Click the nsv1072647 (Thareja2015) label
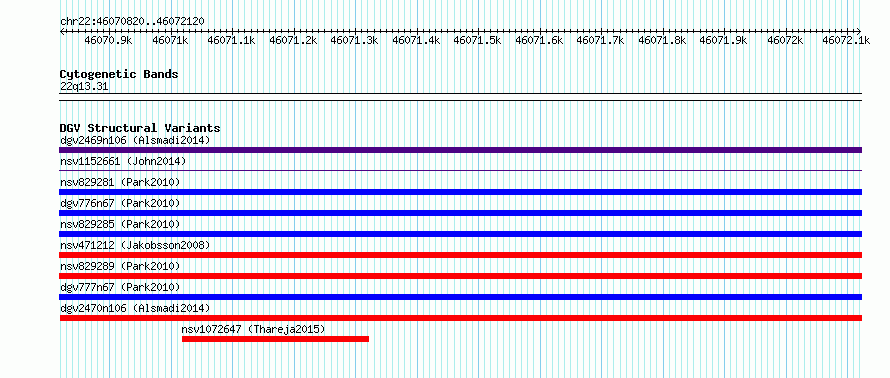This screenshot has height=378, width=890. coord(253,329)
